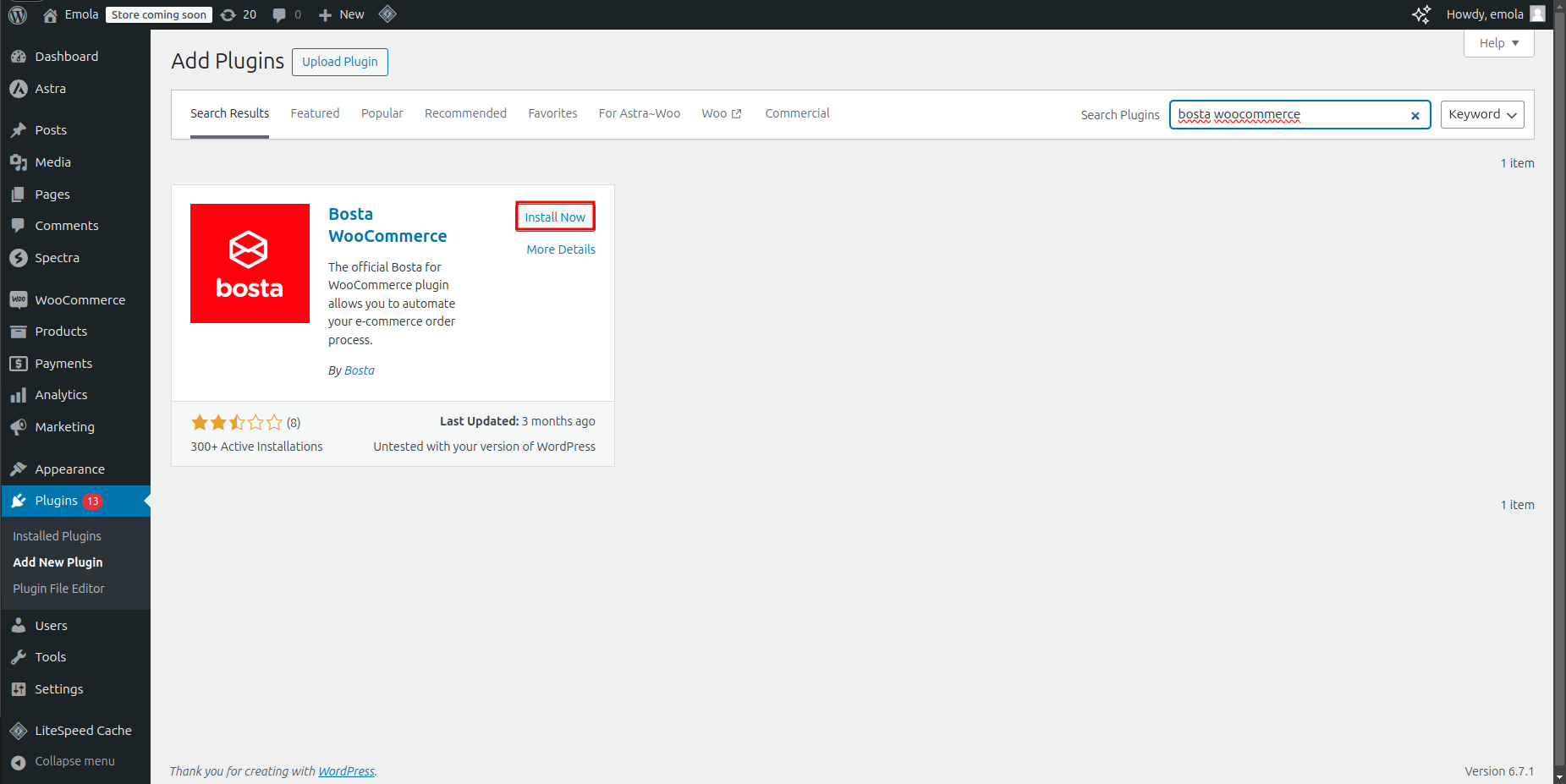Install Bosta WooCommerce with Install Now
The height and width of the screenshot is (784, 1566).
[555, 217]
